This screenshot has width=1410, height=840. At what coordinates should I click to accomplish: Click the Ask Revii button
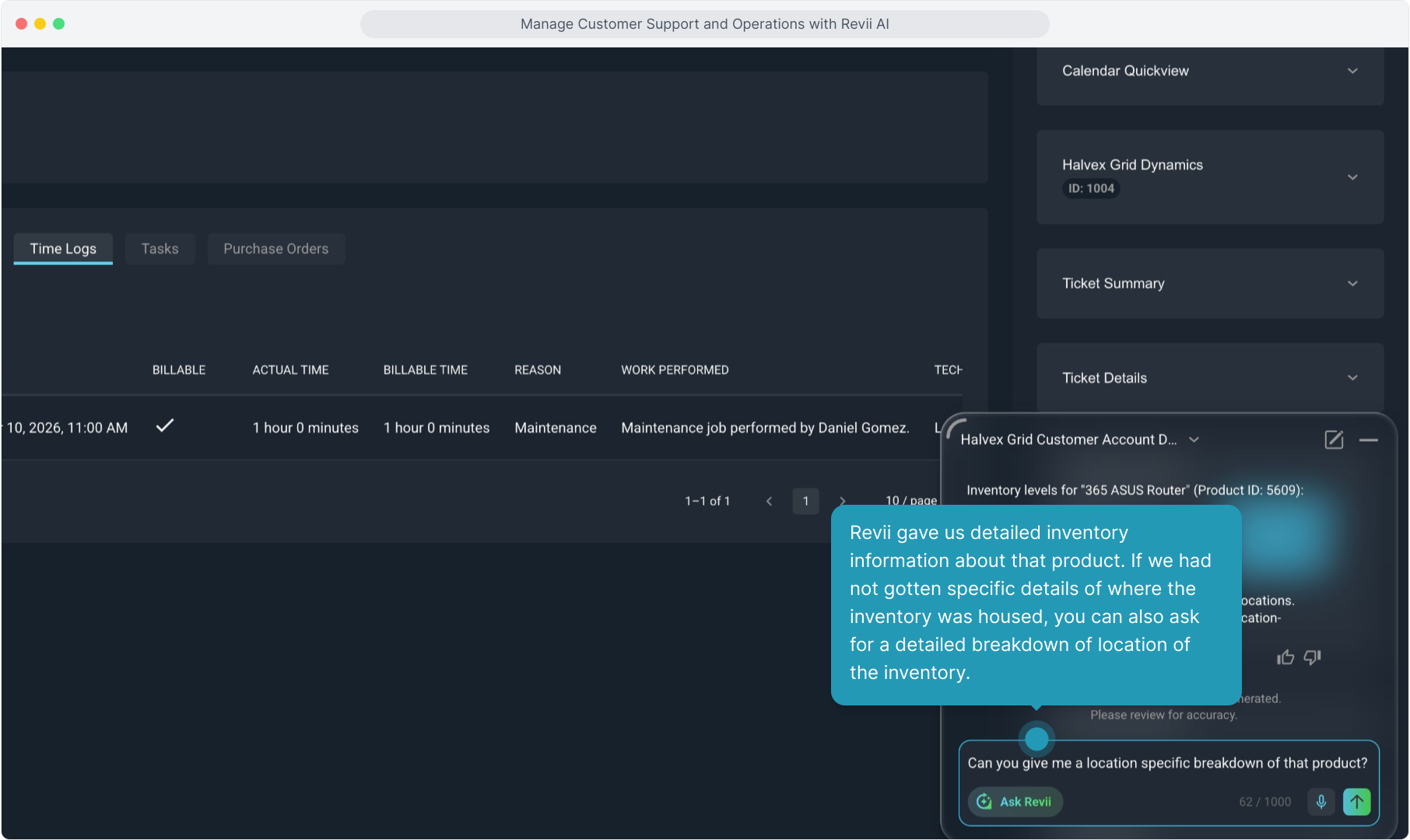pyautogui.click(x=1015, y=802)
